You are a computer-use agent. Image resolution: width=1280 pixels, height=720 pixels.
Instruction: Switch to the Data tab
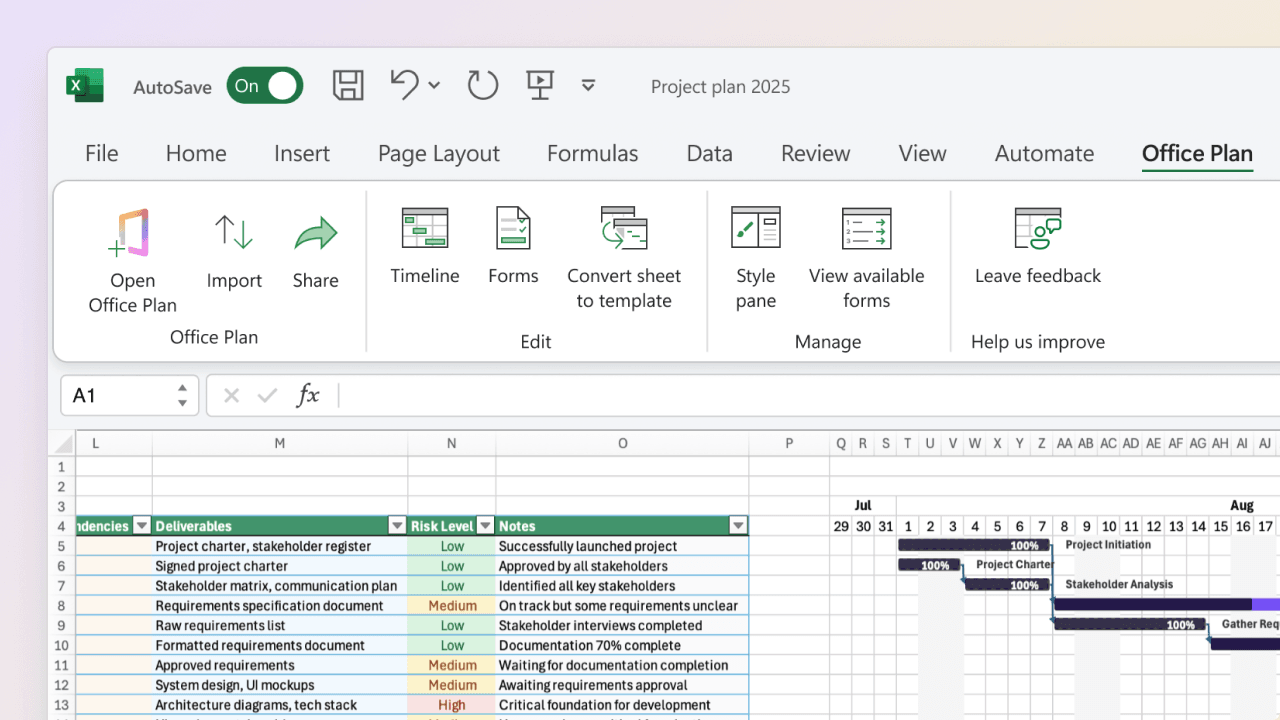click(x=709, y=153)
